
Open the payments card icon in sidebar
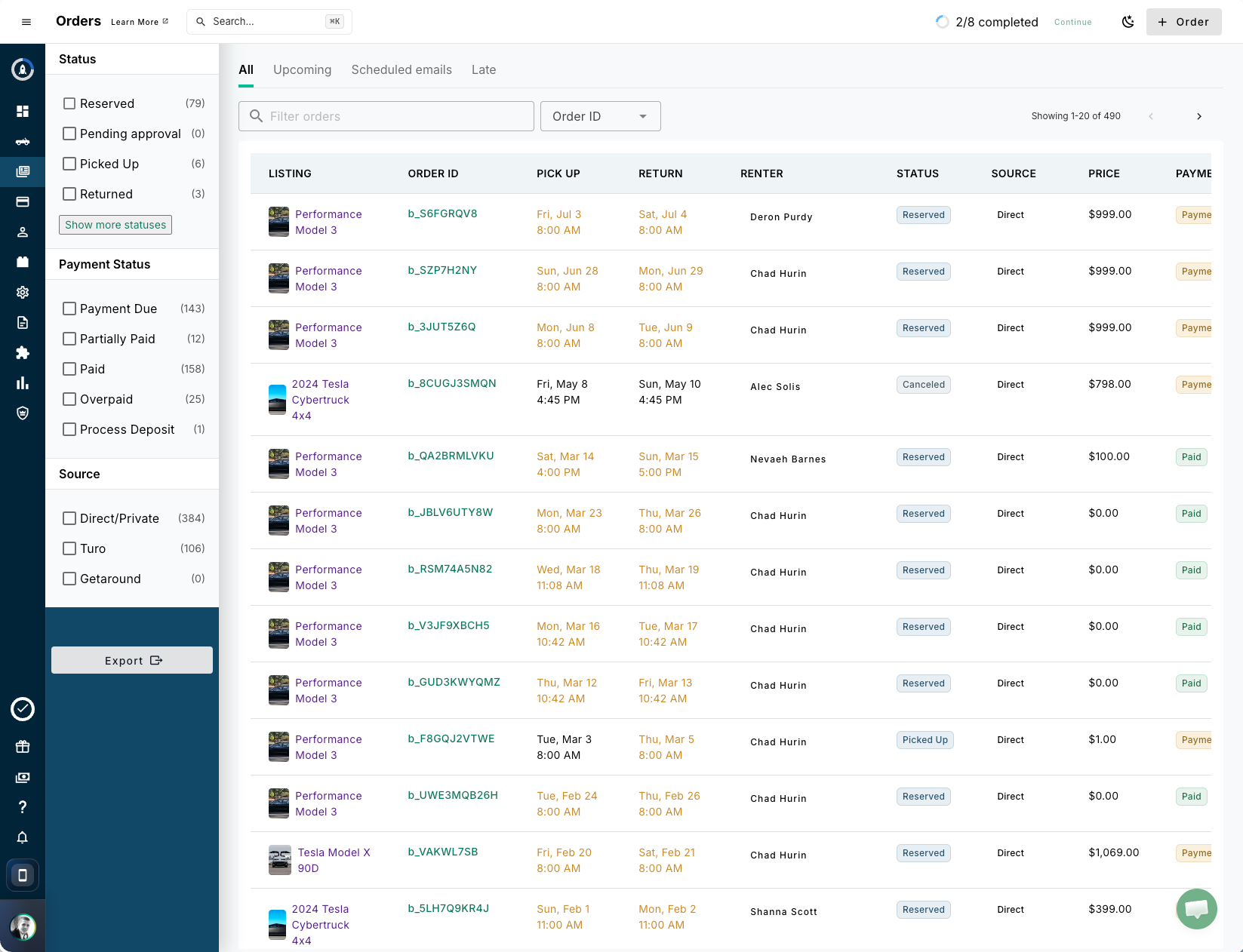tap(23, 201)
